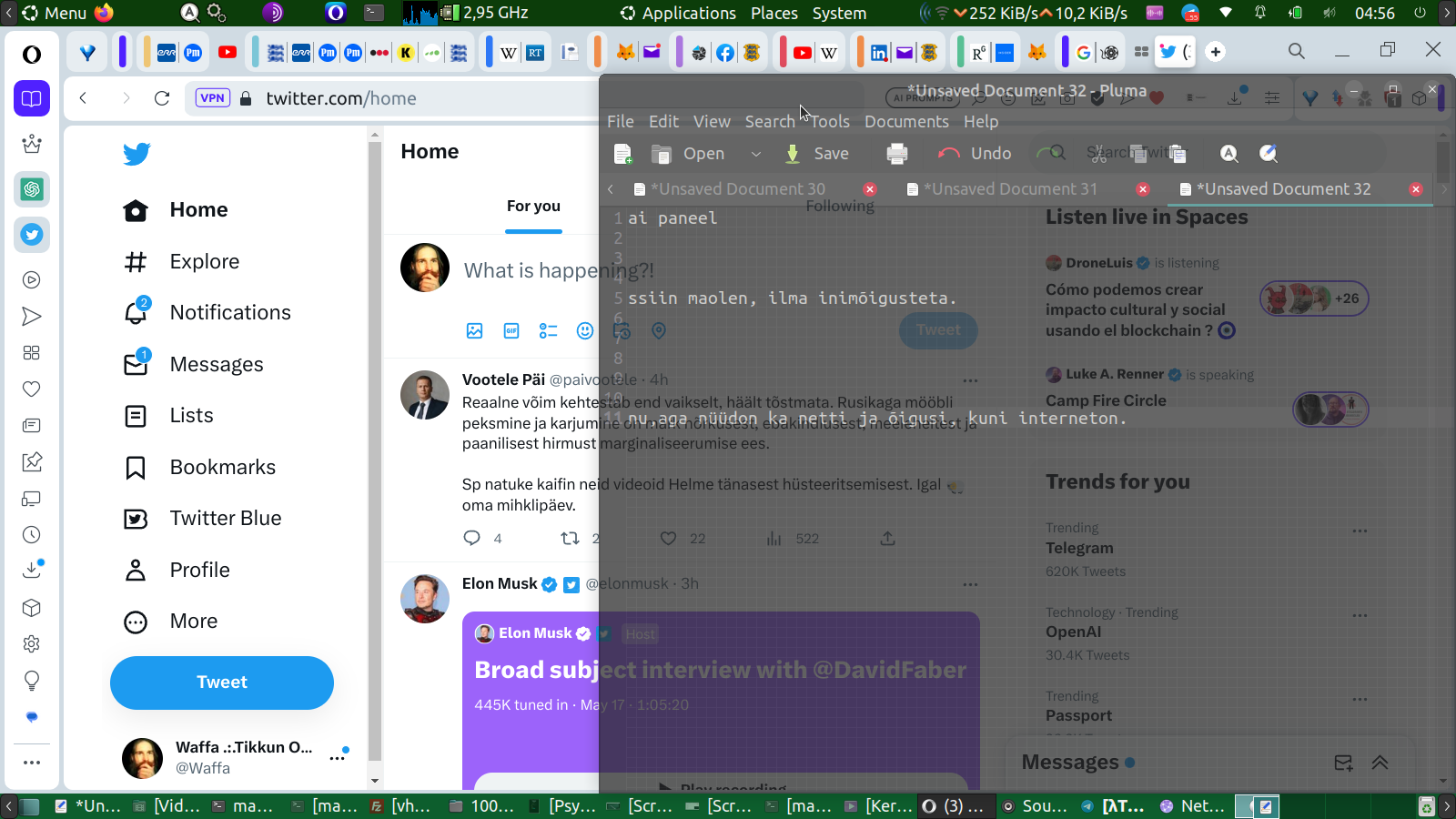Retweet Vootele Päi's tweet
Image resolution: width=1456 pixels, height=819 pixels.
(x=570, y=538)
